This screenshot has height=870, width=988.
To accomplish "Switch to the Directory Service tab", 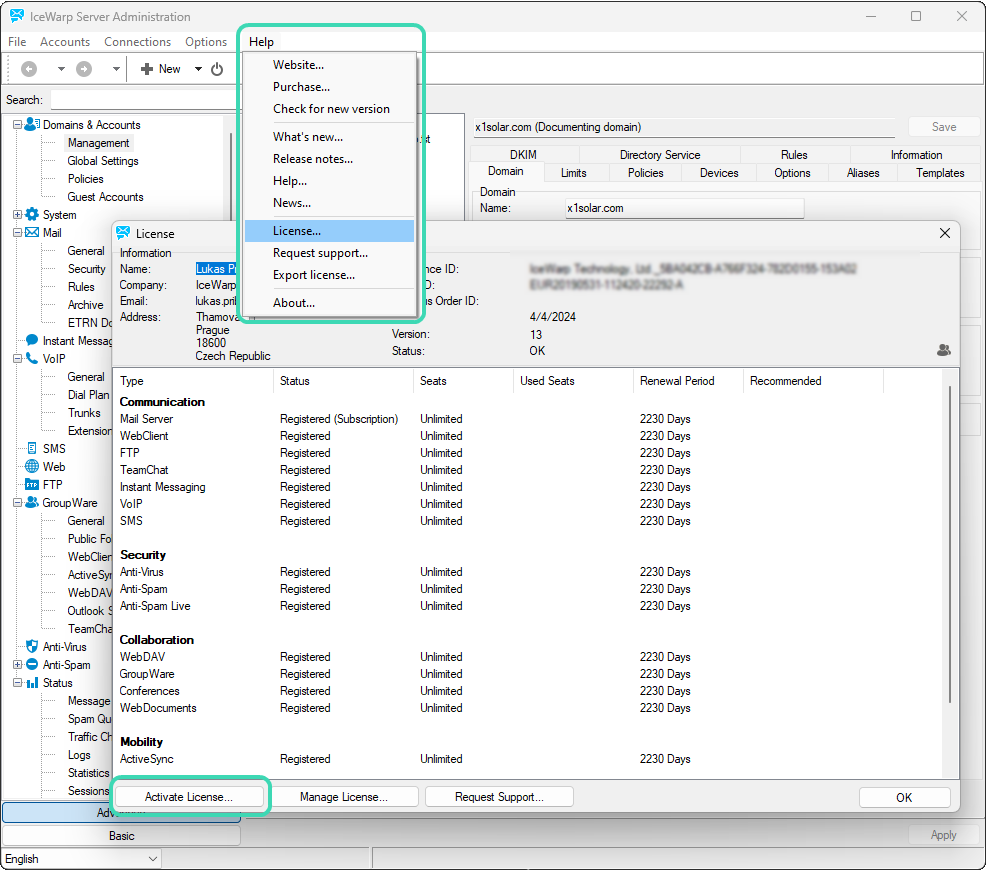I will [x=660, y=154].
